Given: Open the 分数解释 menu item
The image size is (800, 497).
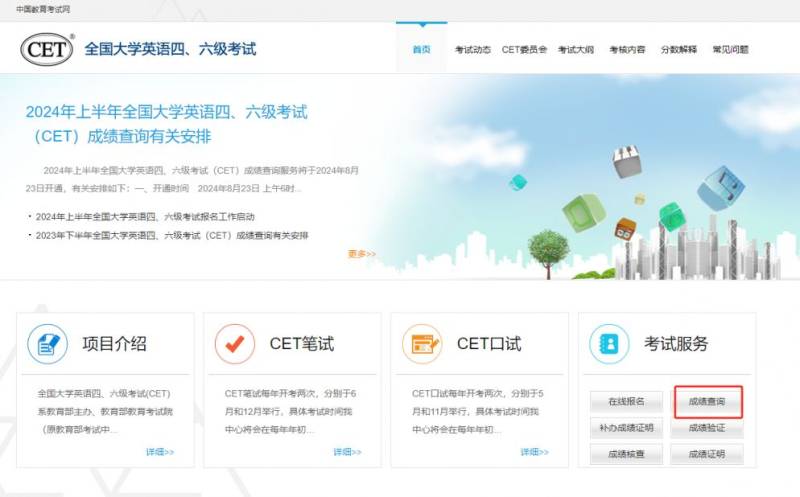Looking at the screenshot, I should [679, 49].
